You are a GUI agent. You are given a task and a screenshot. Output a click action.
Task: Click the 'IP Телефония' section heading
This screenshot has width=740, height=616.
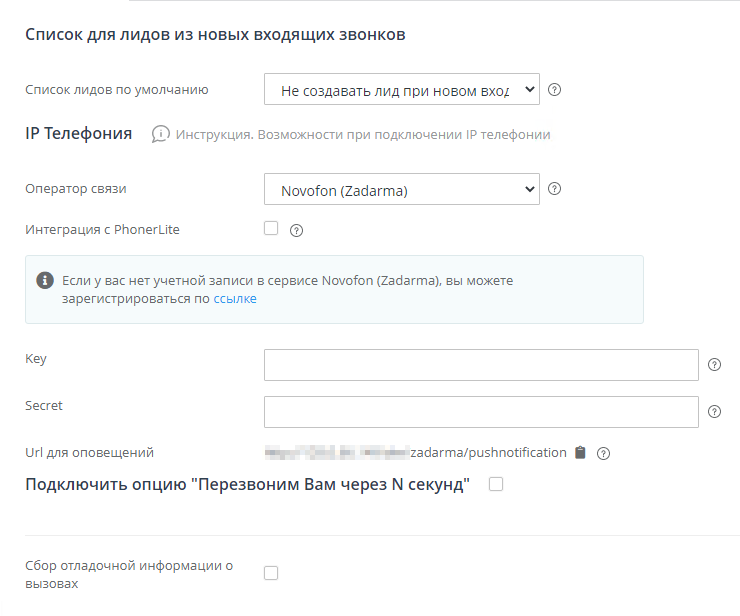79,134
